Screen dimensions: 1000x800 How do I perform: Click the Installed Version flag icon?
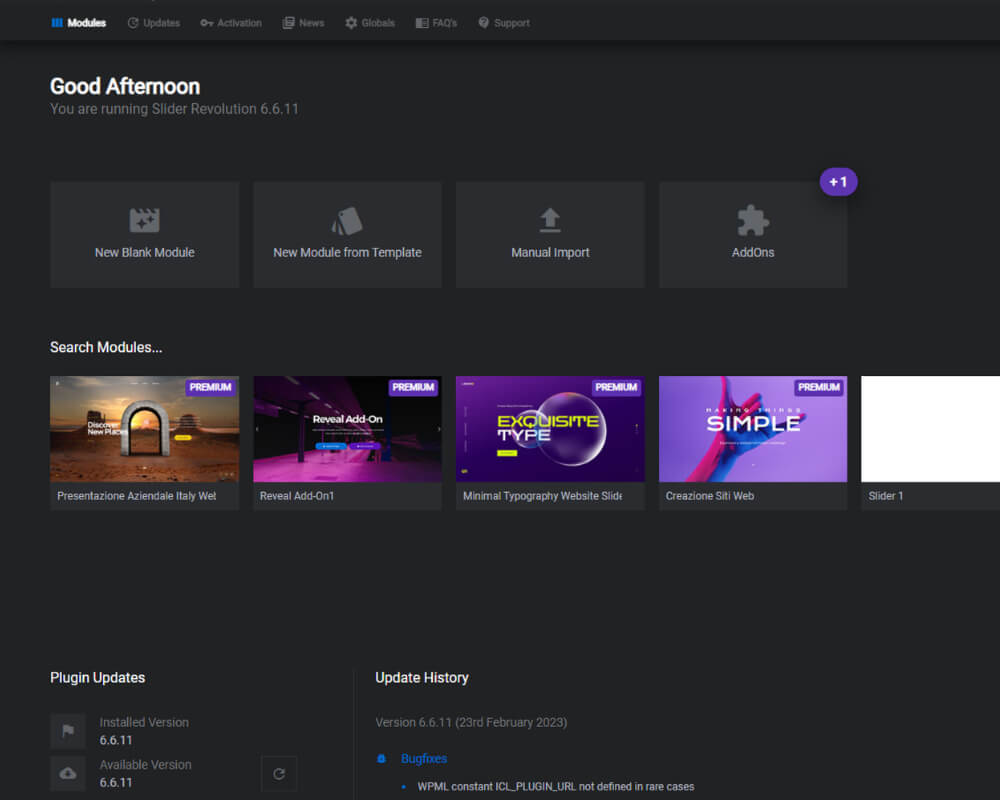(x=68, y=730)
